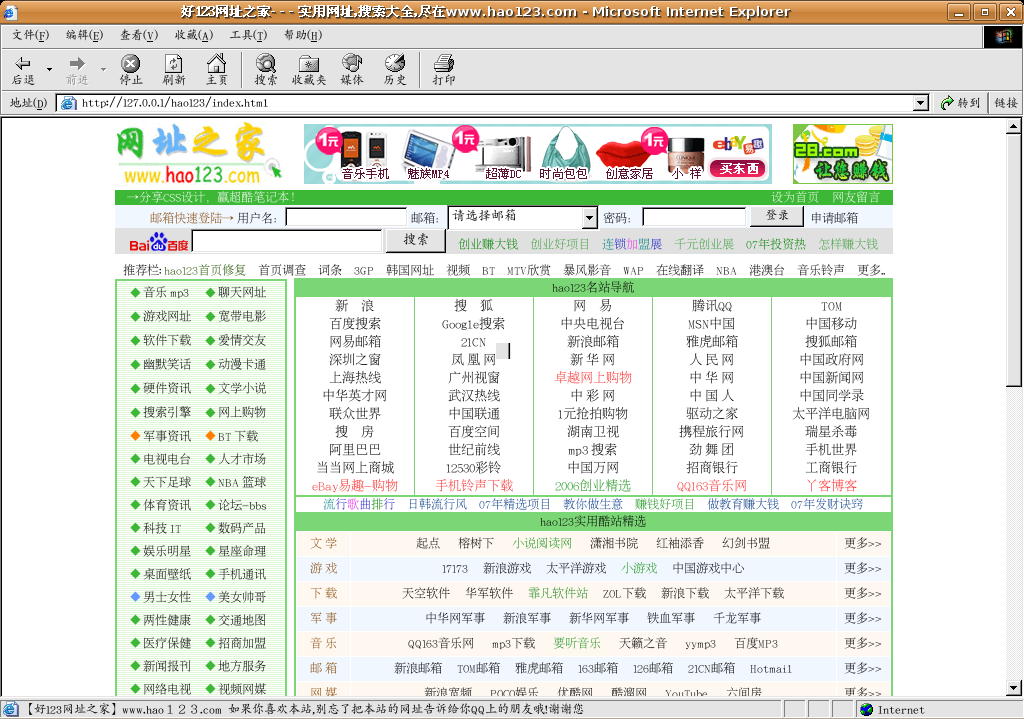Viewport: 1024px width, 719px height.
Task: Click the Stop (停止) toolbar icon
Action: (131, 63)
